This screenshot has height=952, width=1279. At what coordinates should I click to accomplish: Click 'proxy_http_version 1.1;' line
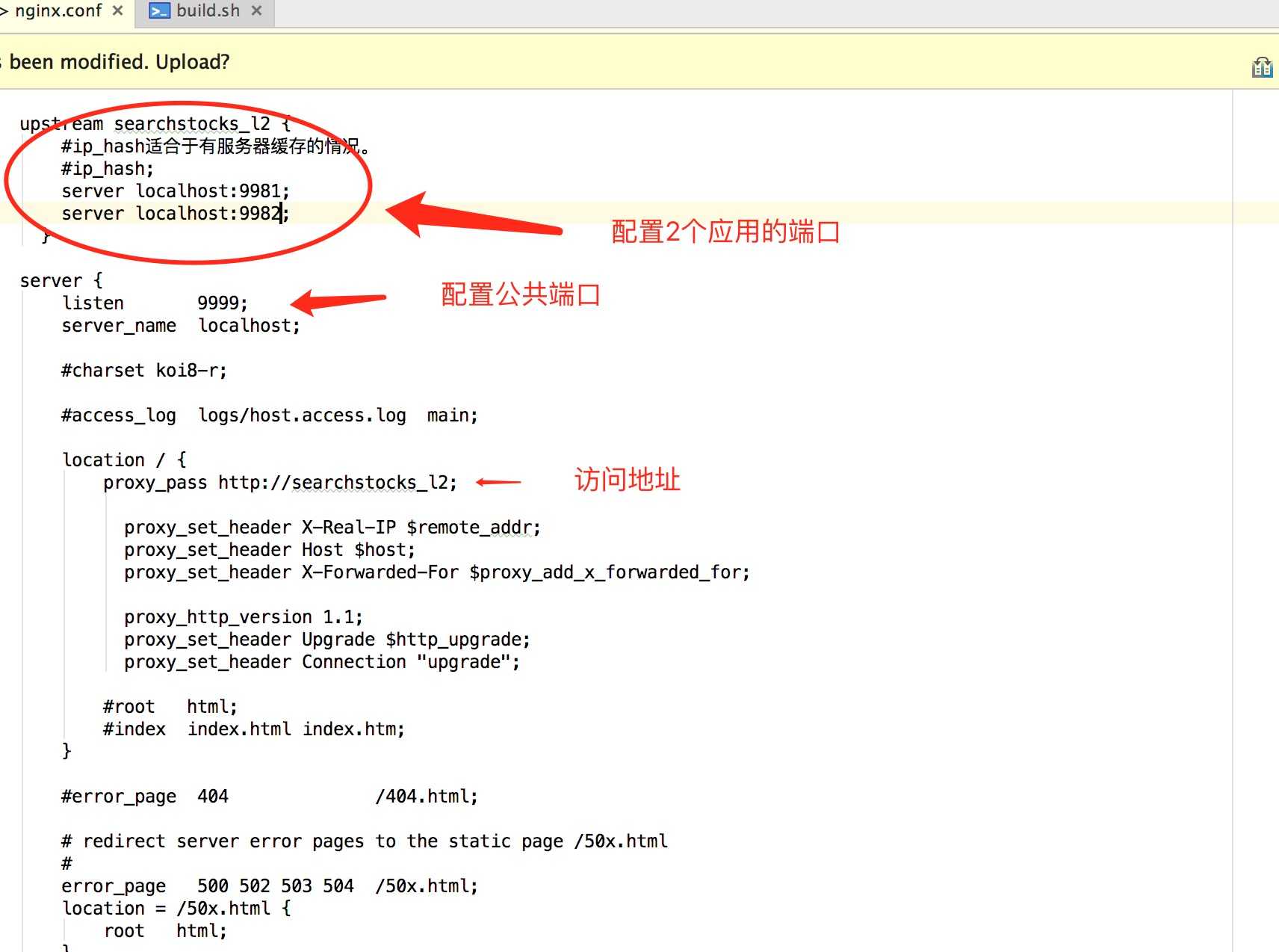coord(244,617)
